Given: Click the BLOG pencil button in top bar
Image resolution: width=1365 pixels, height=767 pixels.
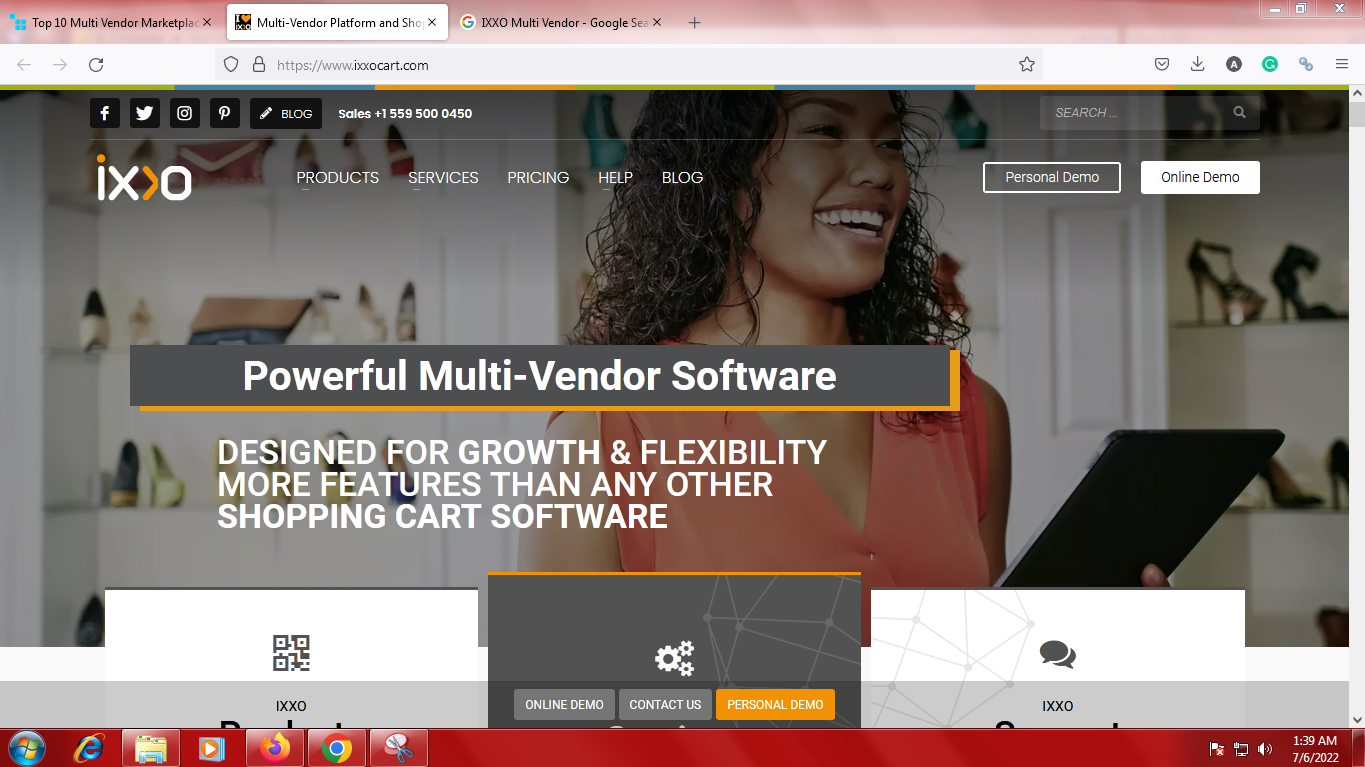Looking at the screenshot, I should (x=286, y=113).
